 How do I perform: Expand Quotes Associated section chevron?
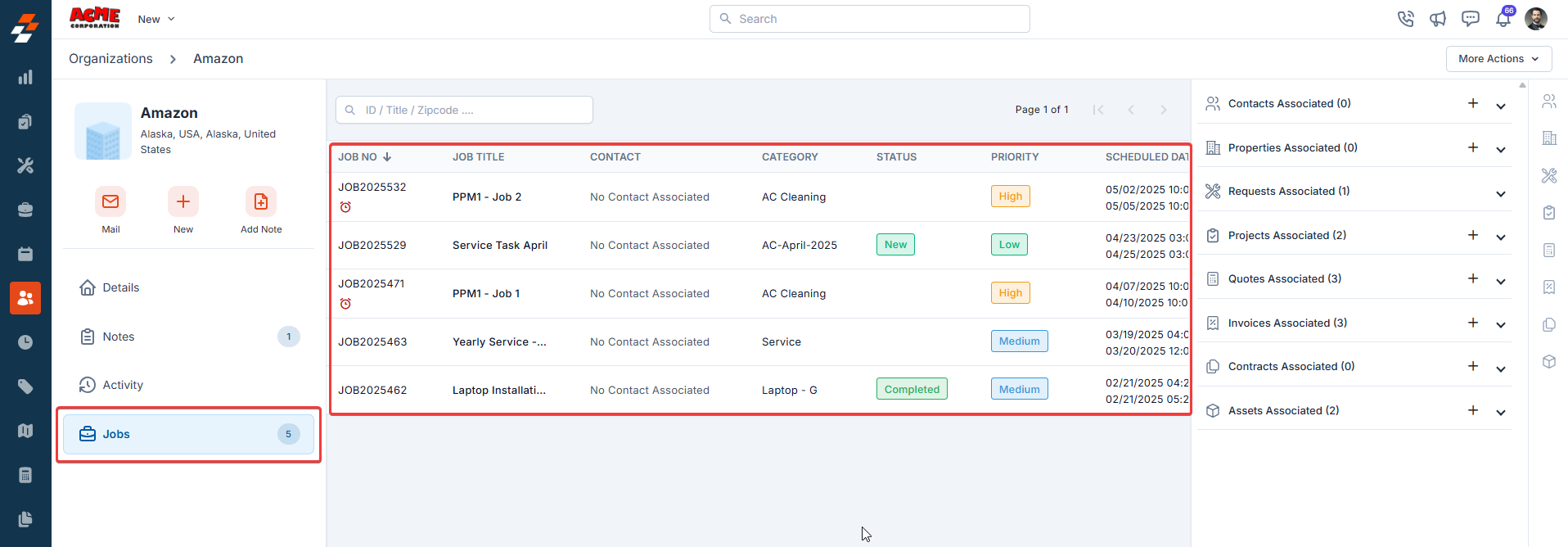click(x=1501, y=282)
